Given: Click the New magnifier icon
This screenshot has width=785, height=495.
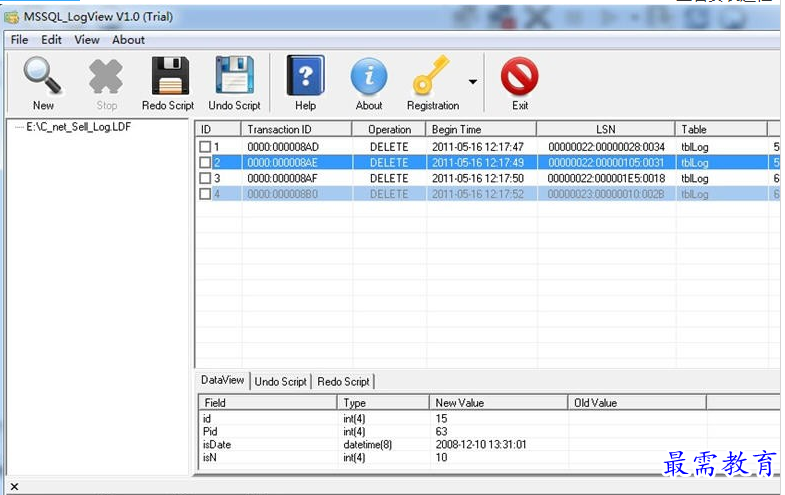Looking at the screenshot, I should point(42,76).
